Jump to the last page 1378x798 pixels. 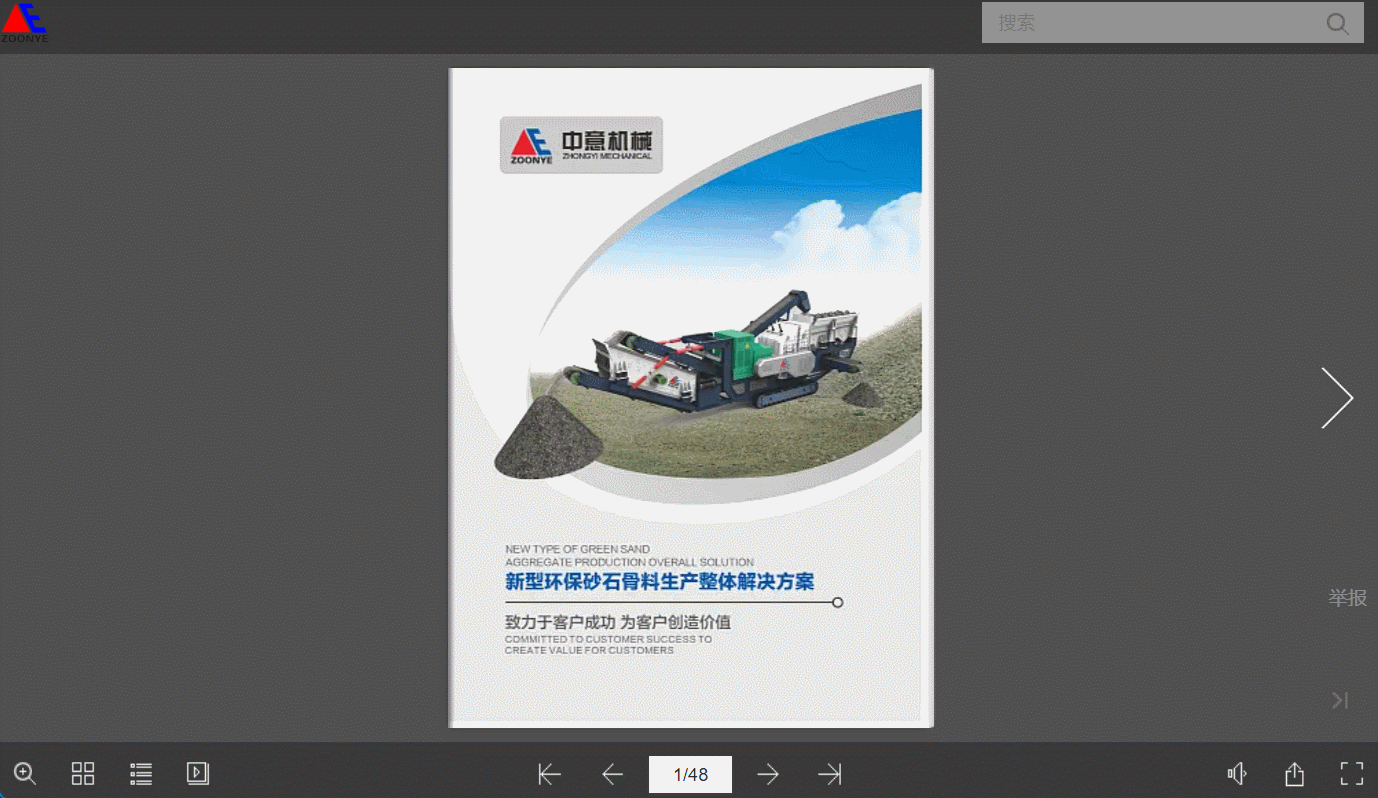(x=829, y=774)
